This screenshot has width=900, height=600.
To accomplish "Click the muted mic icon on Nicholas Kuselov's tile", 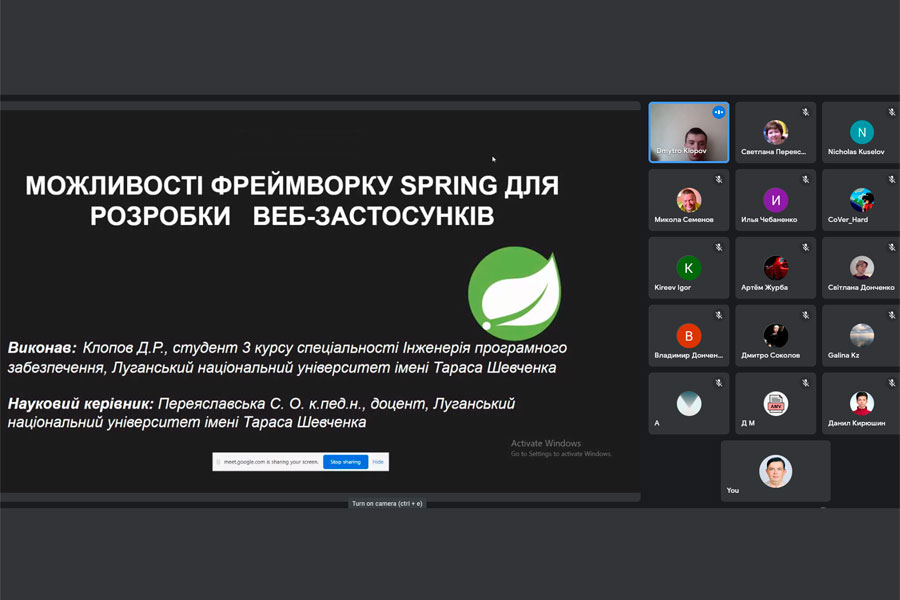I will click(x=892, y=112).
